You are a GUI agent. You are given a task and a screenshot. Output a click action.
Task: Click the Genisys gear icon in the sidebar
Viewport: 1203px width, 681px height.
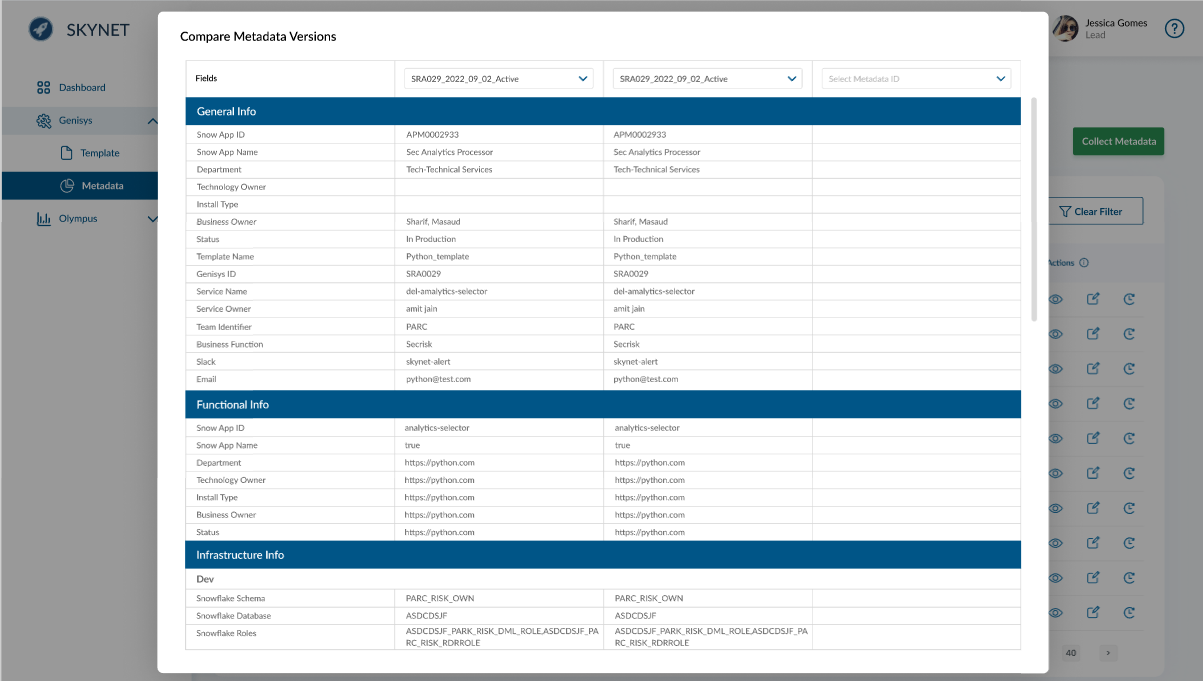tap(43, 121)
